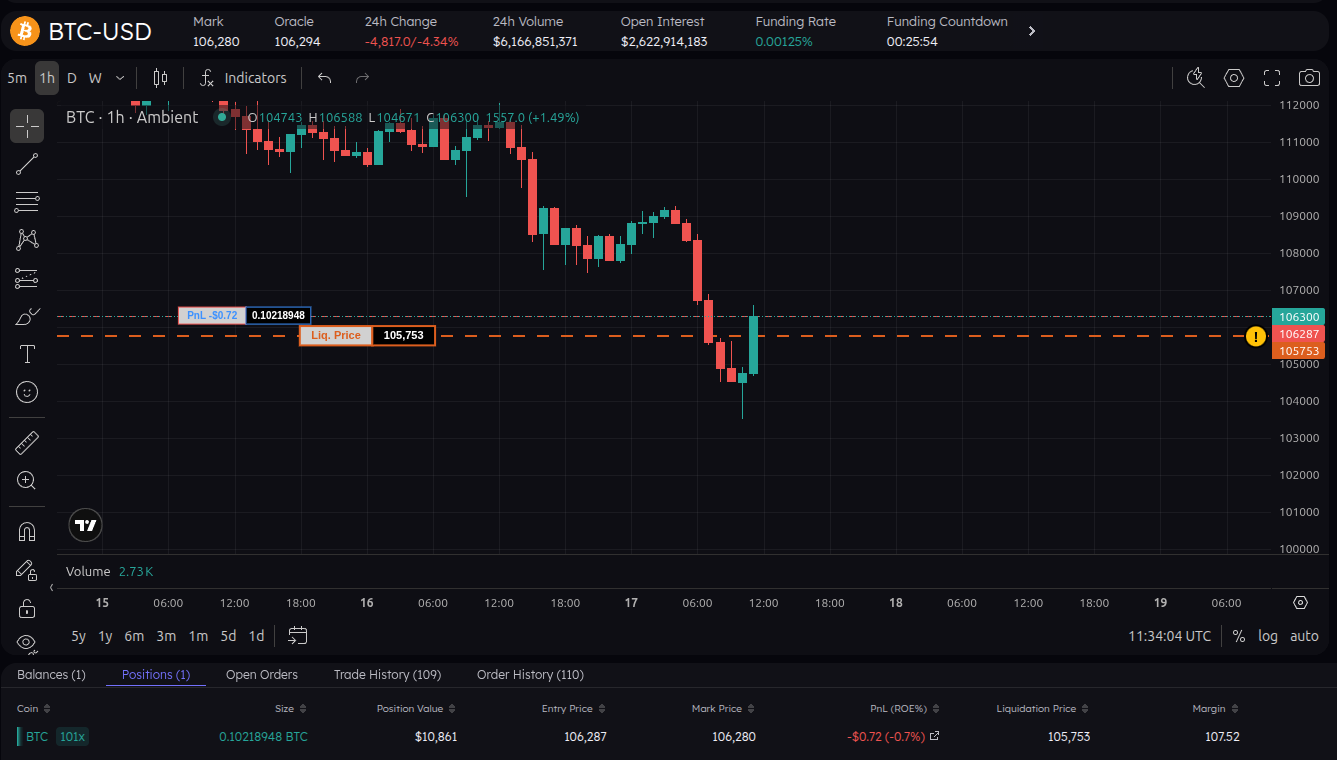Hide all drawings with eye icon
The image size is (1337, 760).
[26, 643]
